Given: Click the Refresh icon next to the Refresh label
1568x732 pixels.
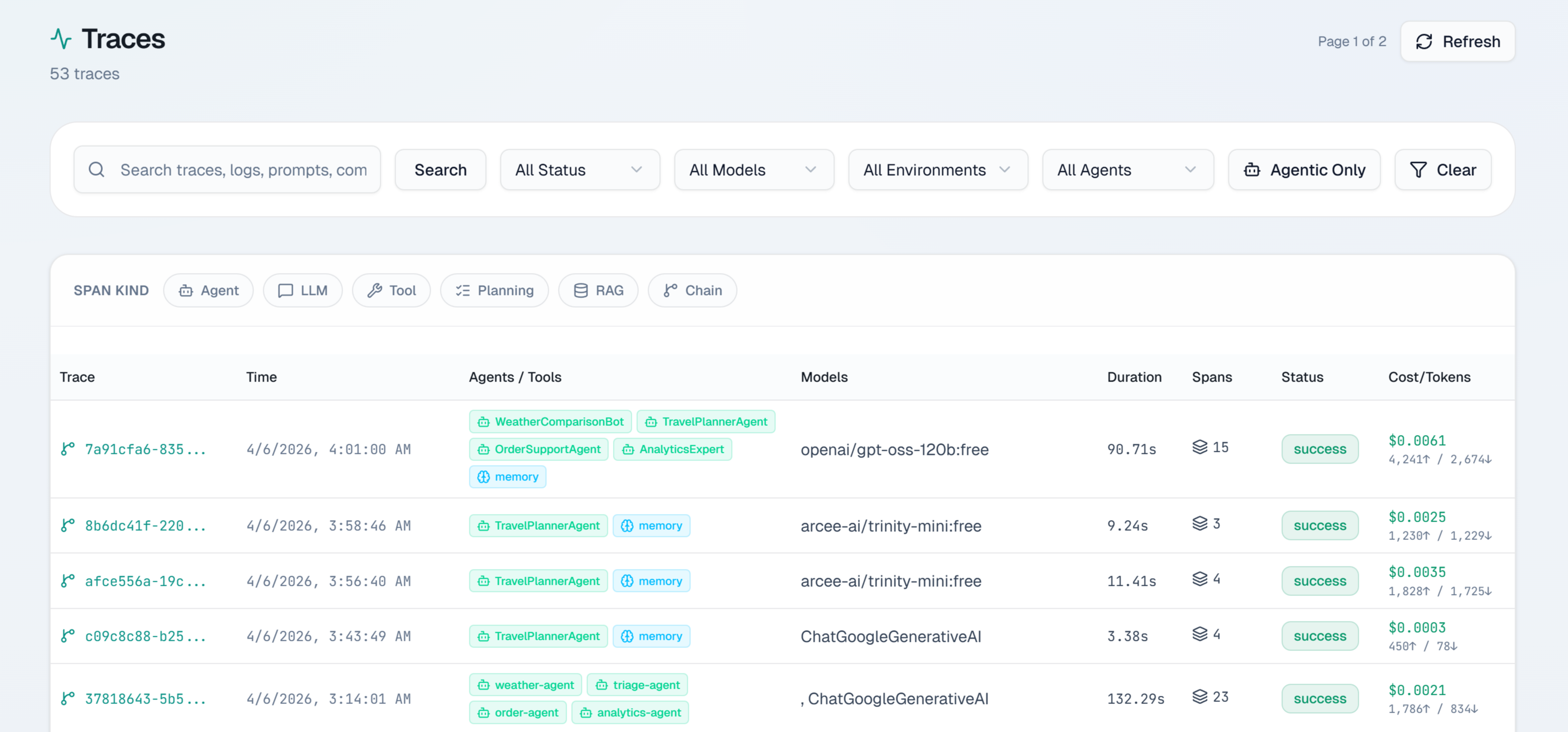Looking at the screenshot, I should tap(1424, 41).
